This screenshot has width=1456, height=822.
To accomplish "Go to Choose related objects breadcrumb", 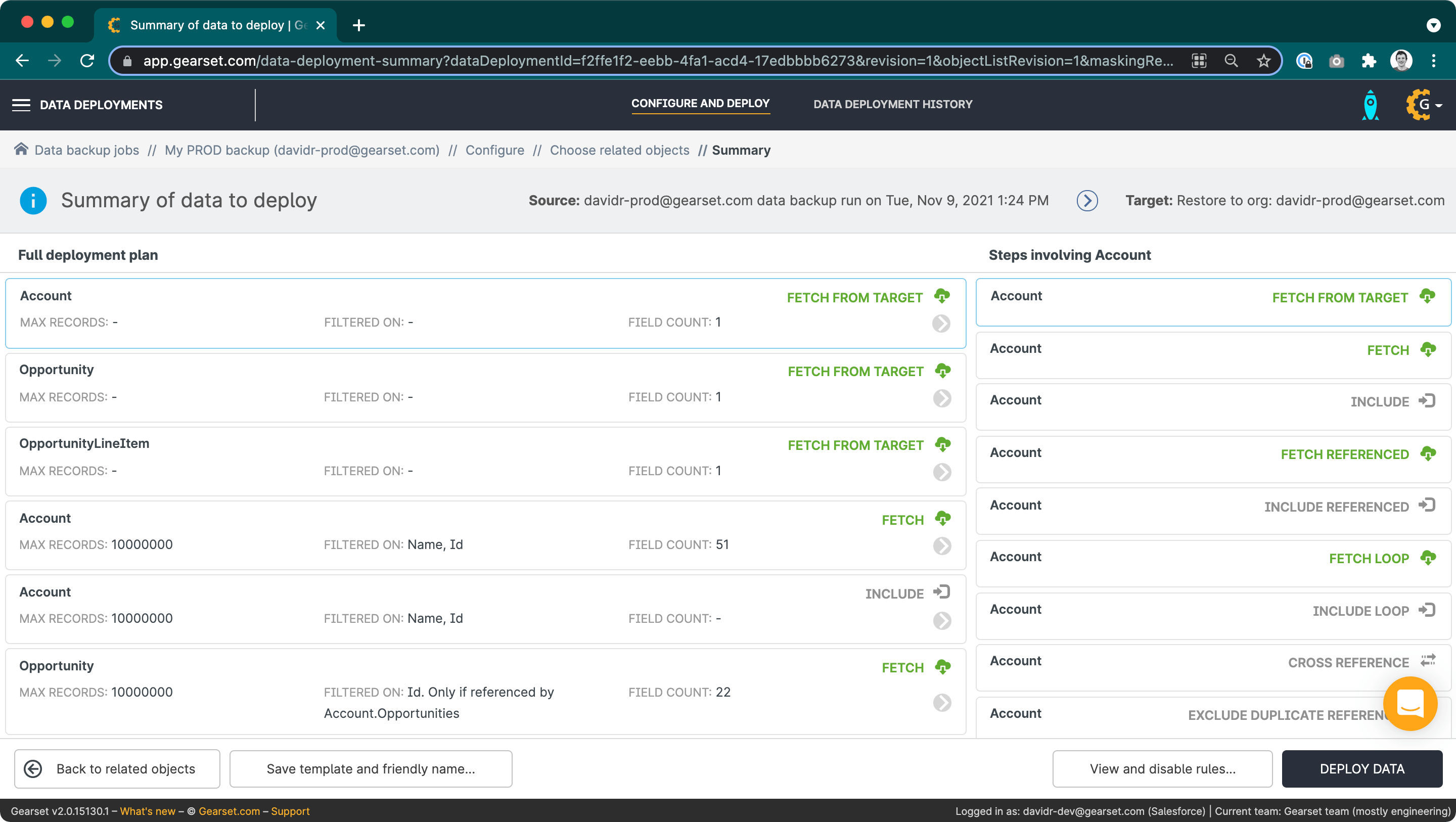I will coord(619,150).
